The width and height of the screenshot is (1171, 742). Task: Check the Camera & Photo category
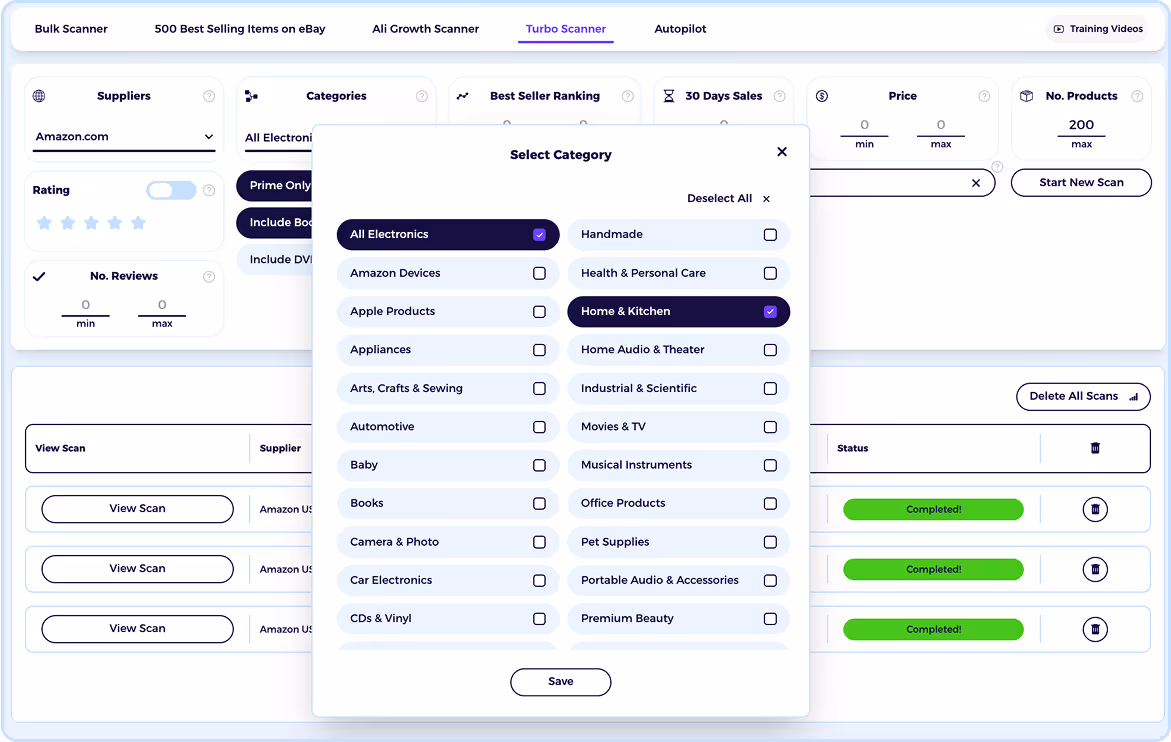click(x=539, y=542)
